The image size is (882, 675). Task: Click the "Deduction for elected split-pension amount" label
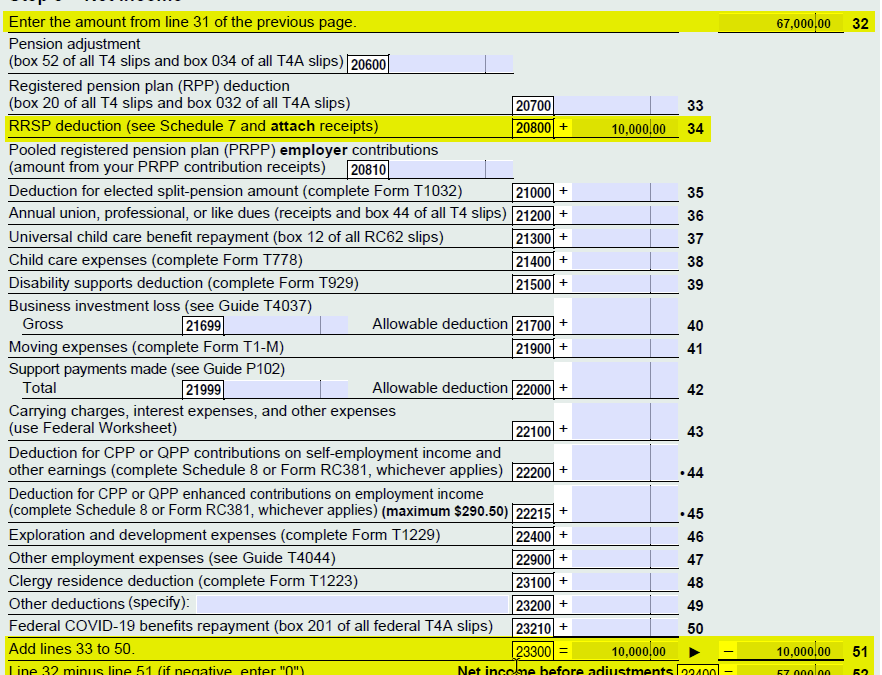(x=153, y=191)
